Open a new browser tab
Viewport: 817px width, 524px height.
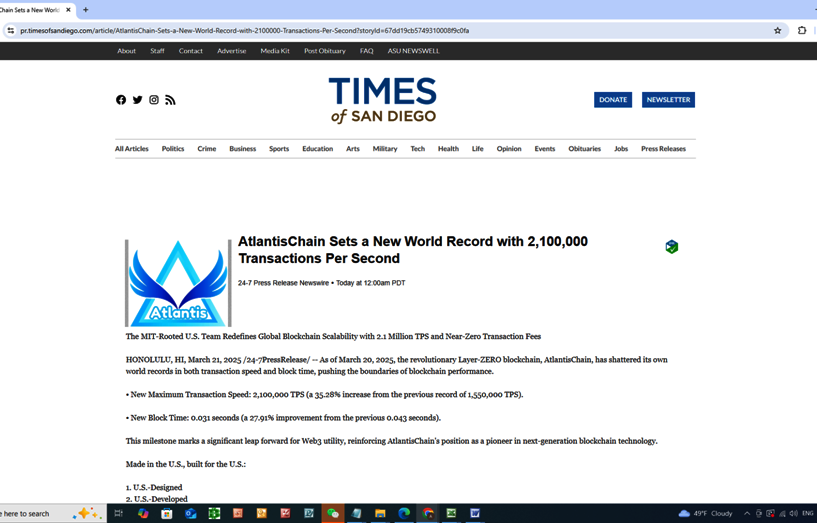[86, 10]
